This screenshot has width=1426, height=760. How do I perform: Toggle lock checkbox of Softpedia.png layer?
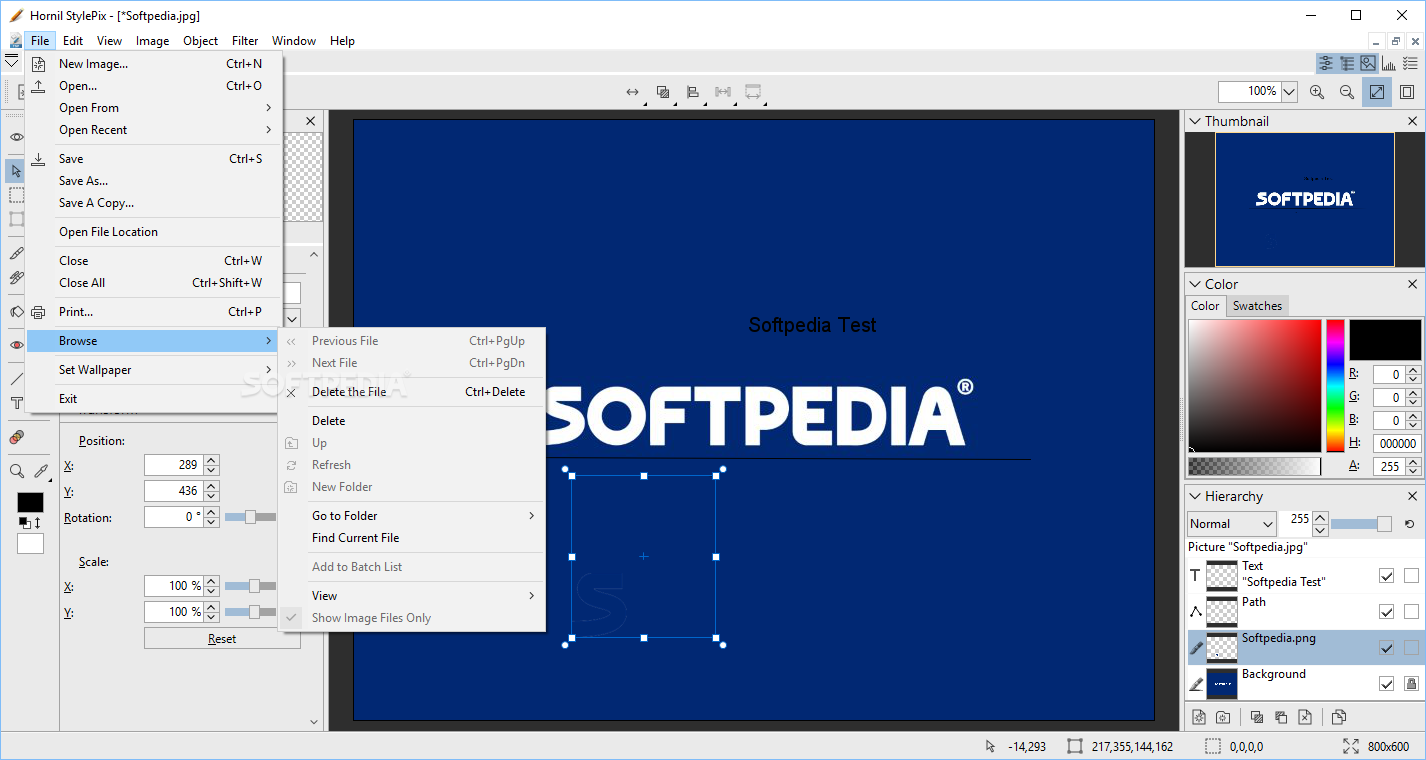point(1411,648)
